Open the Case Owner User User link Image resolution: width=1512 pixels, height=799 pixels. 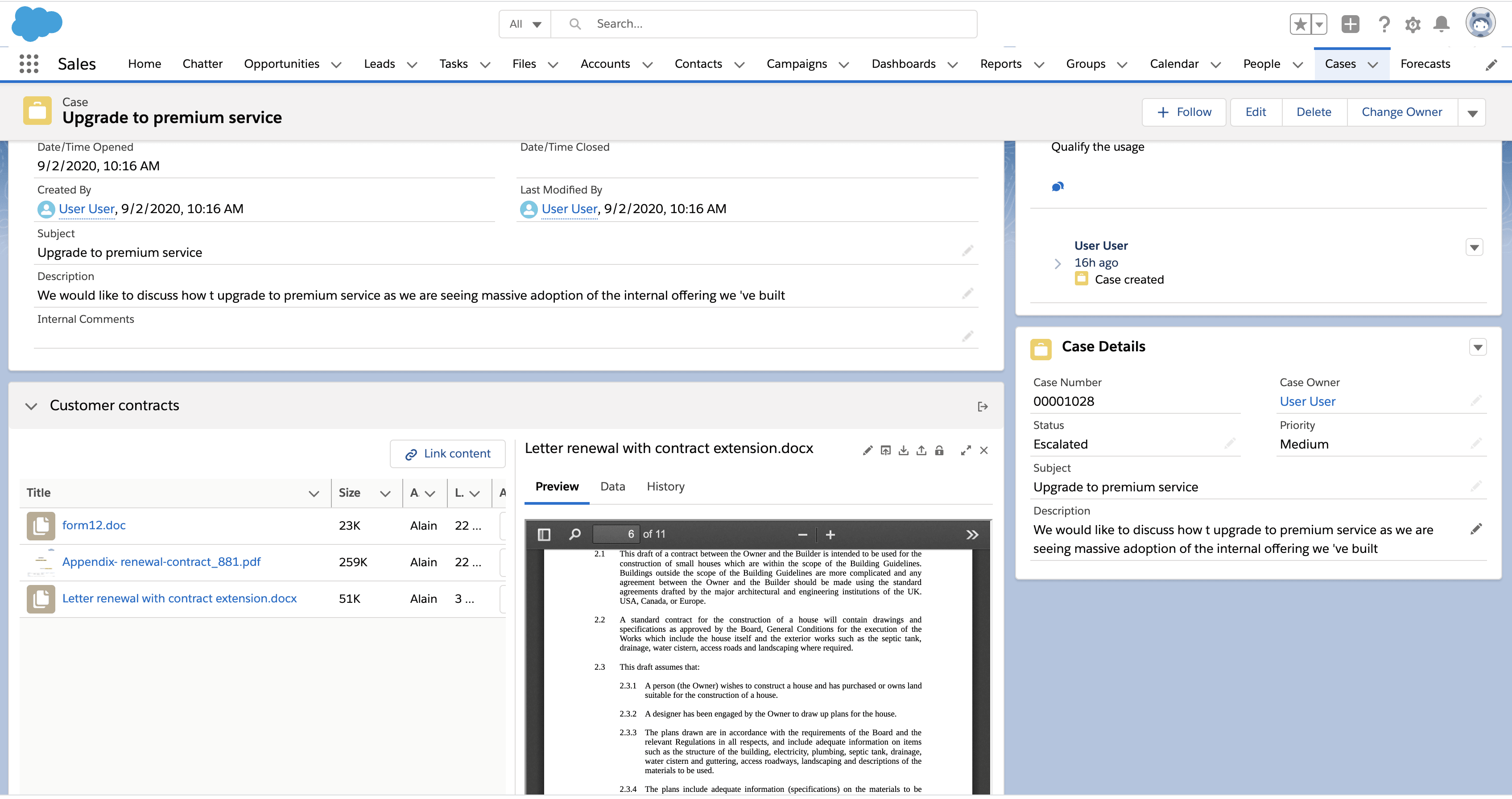click(1307, 402)
